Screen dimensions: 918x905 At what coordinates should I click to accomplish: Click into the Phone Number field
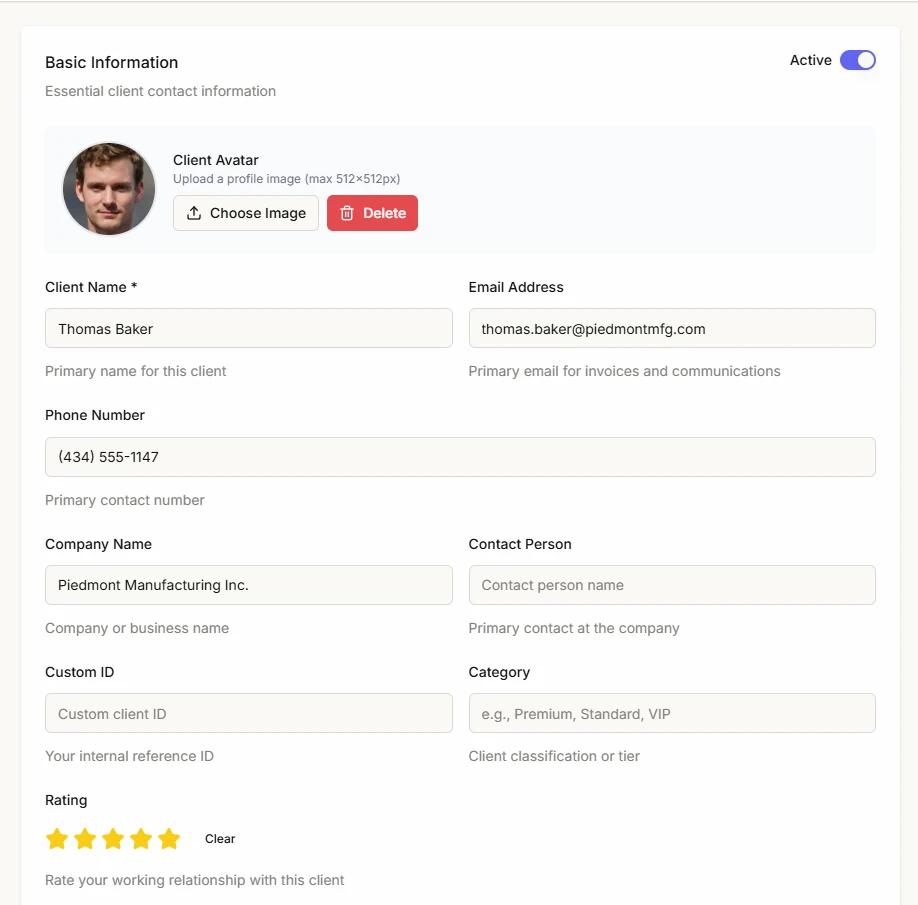pyautogui.click(x=460, y=457)
